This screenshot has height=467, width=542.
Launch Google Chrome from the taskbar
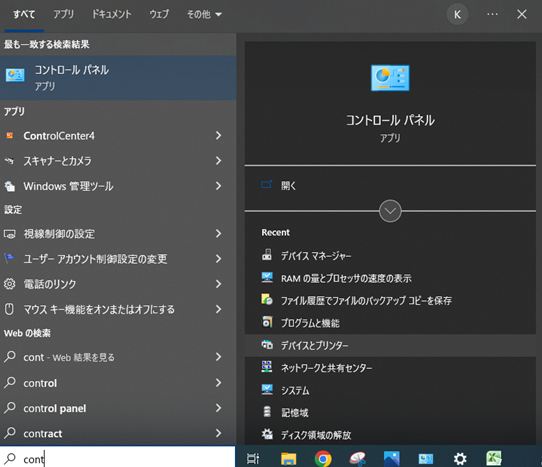pos(323,459)
